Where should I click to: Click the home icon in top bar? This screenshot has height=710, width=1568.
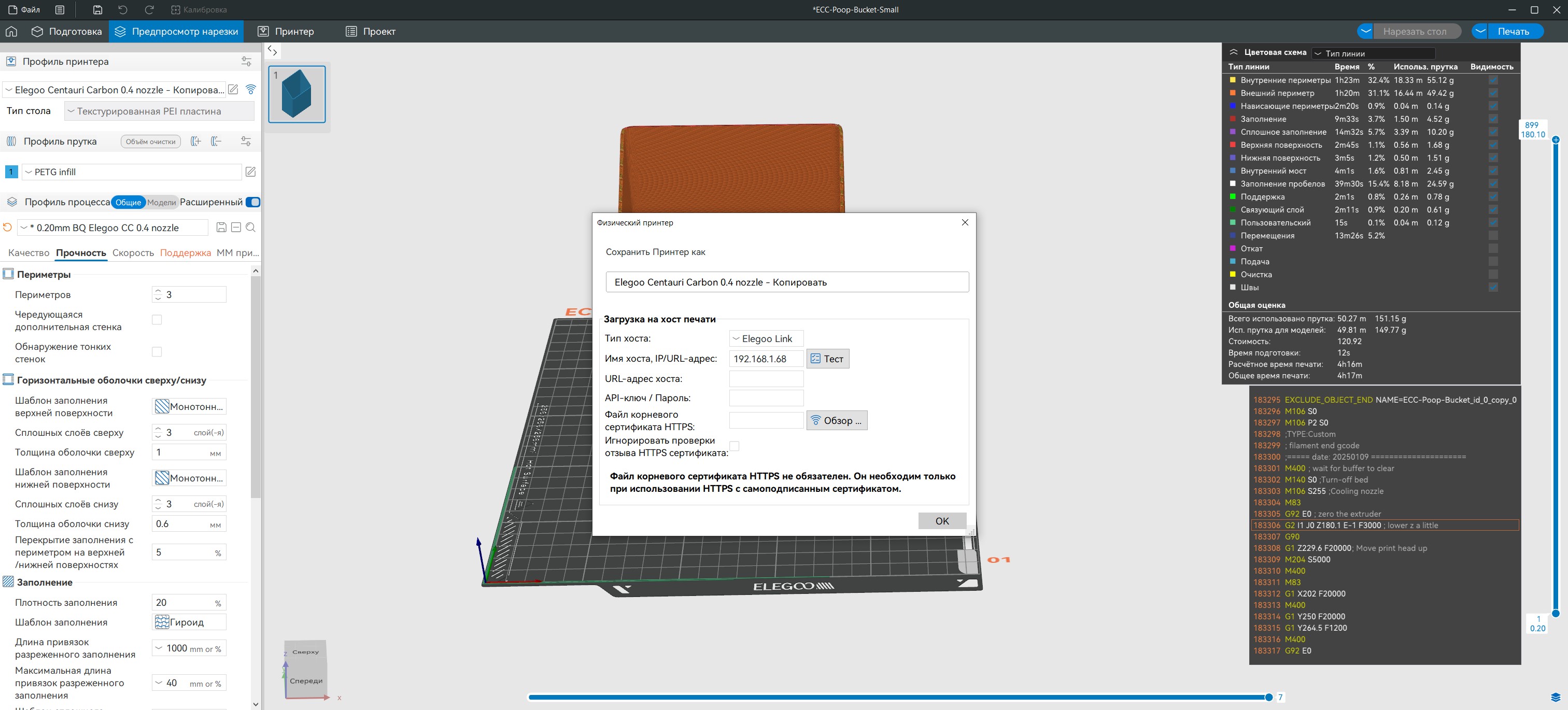pos(11,32)
